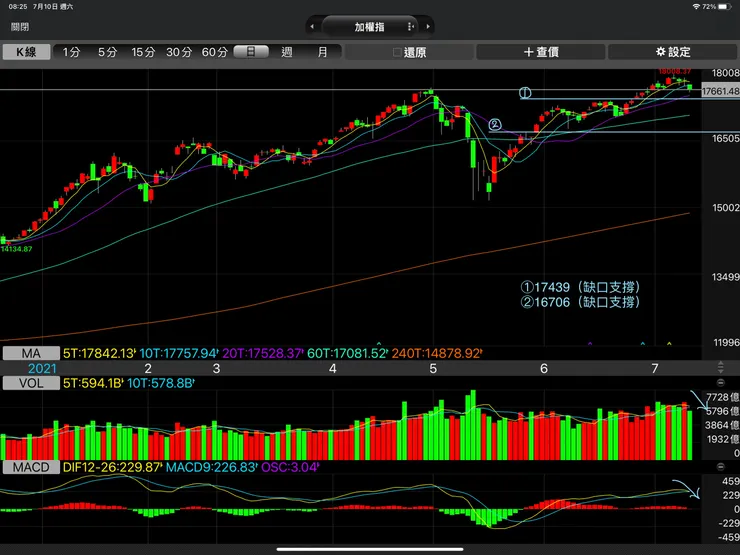Image resolution: width=740 pixels, height=555 pixels.
Task: Tap the MACD indicator label
Action: coord(31,468)
